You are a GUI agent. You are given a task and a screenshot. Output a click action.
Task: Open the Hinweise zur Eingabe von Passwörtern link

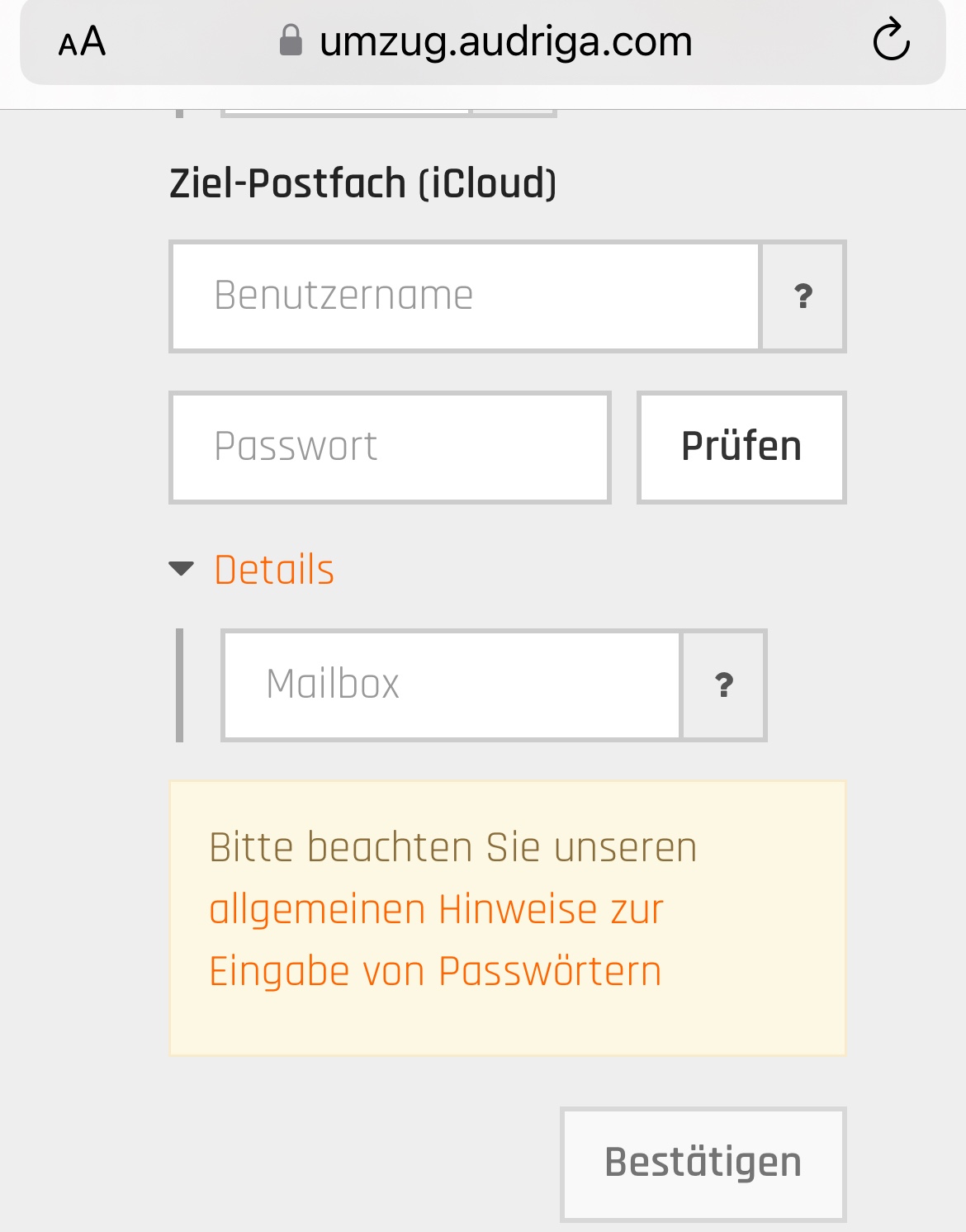[x=436, y=940]
